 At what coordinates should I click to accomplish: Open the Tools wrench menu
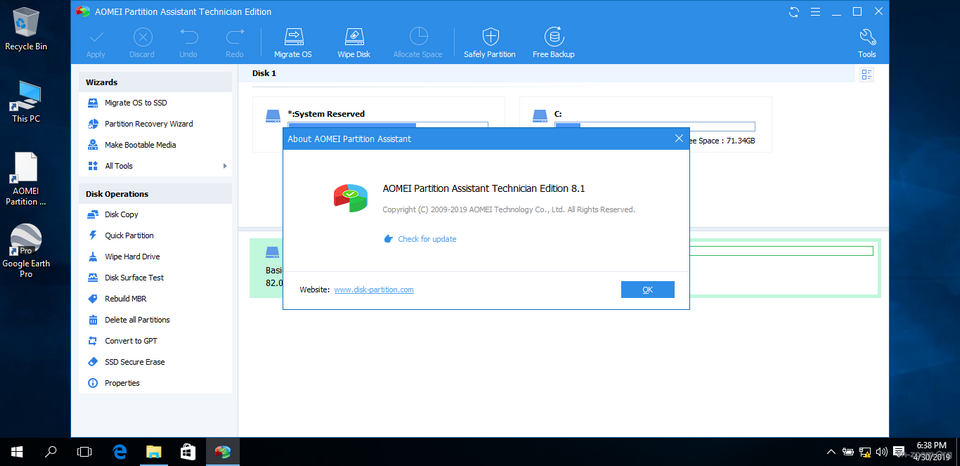click(x=867, y=42)
